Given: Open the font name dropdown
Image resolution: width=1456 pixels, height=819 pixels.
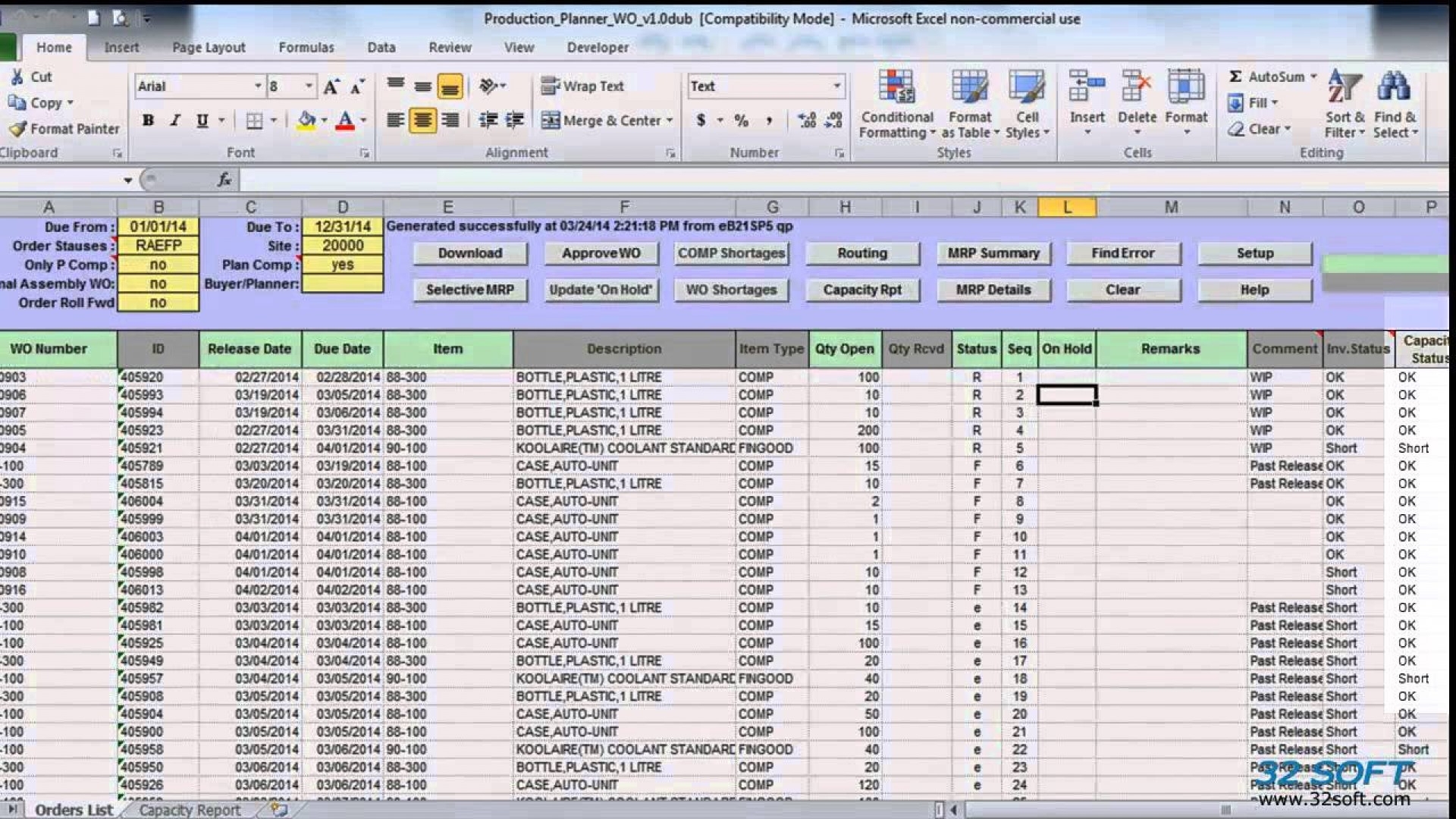Looking at the screenshot, I should tap(256, 86).
